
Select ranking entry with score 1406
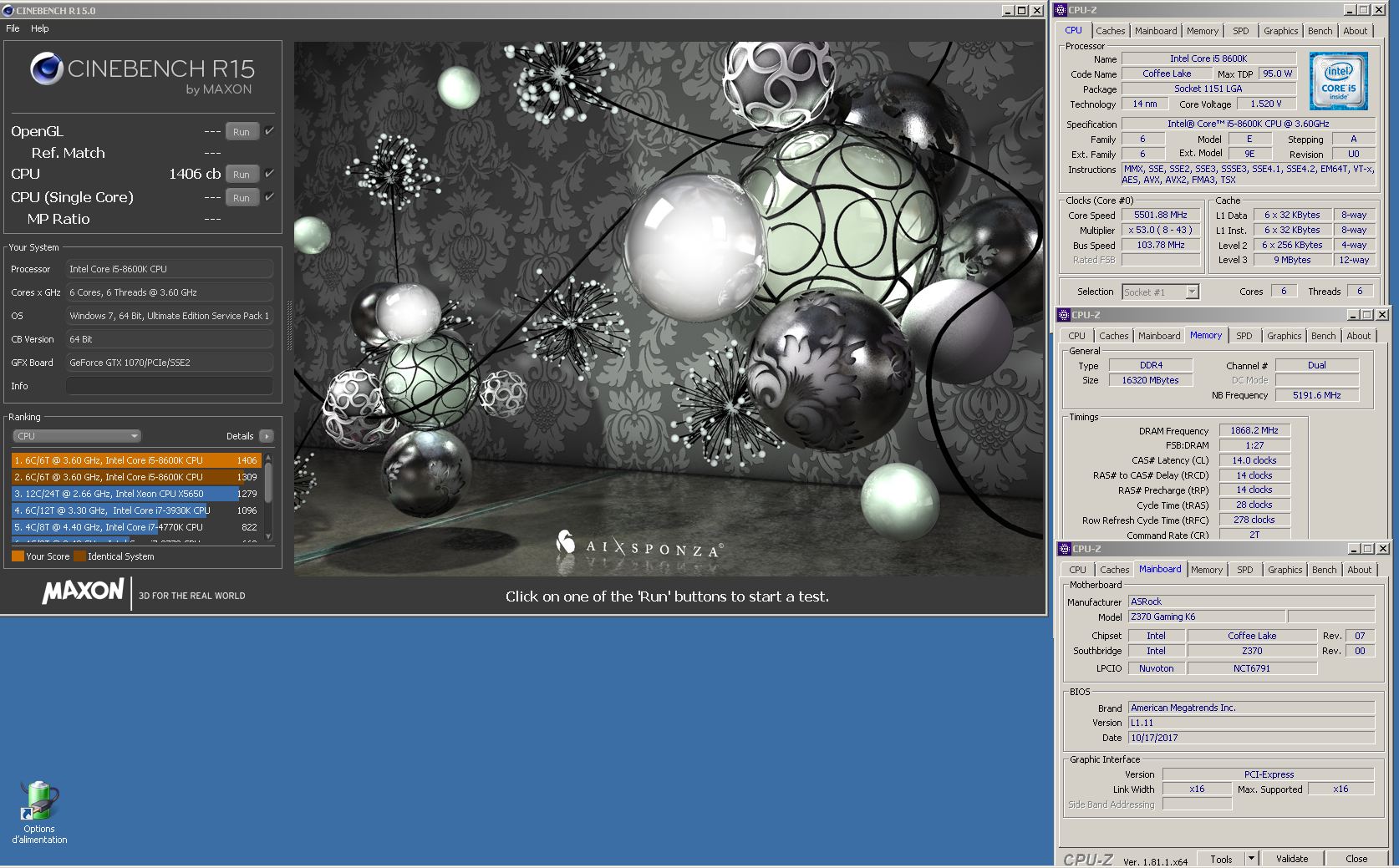[x=136, y=460]
